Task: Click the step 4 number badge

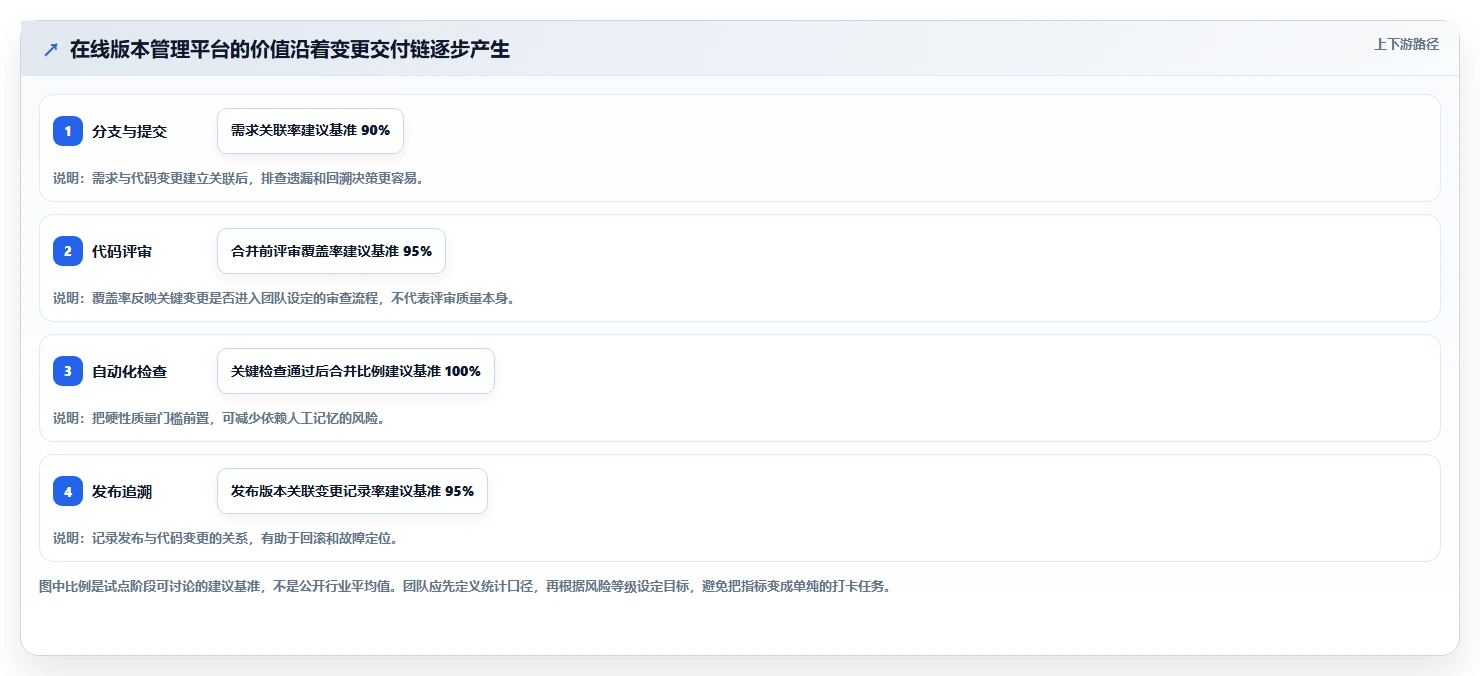Action: [x=68, y=491]
